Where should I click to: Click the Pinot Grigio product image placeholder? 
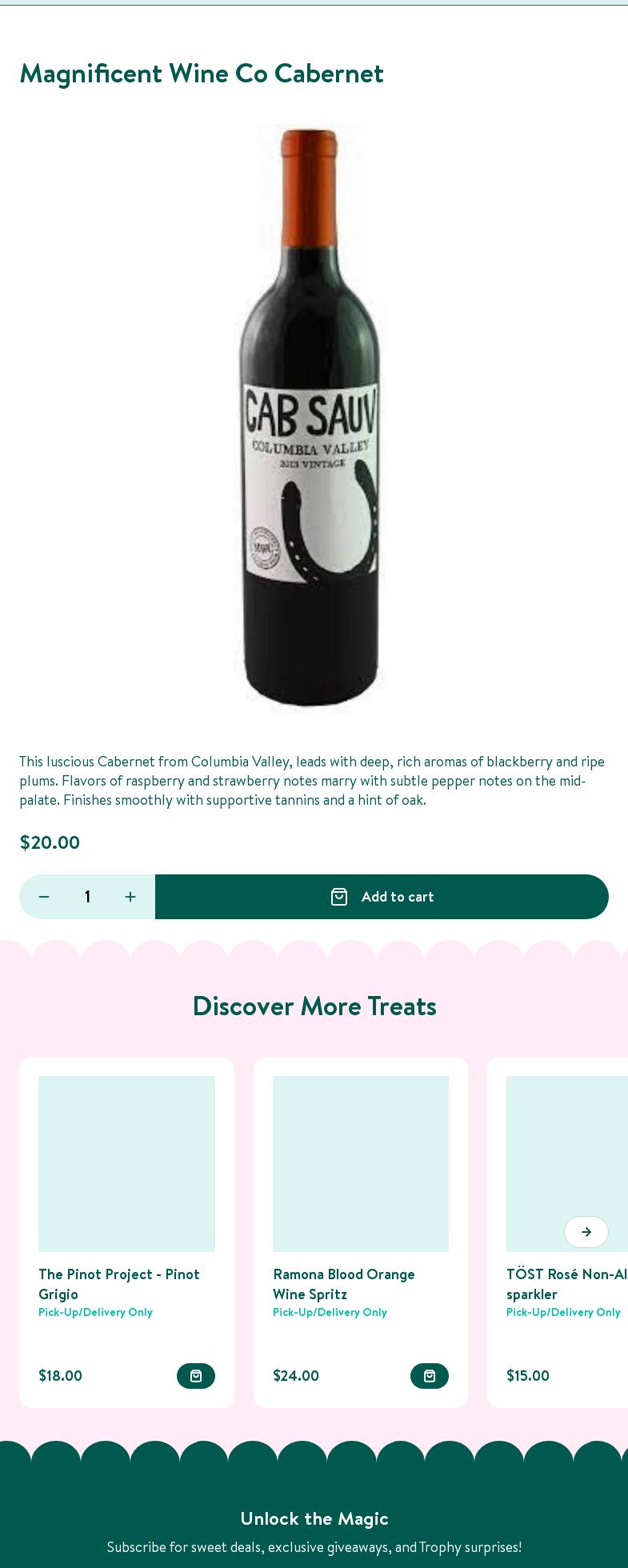(126, 1164)
